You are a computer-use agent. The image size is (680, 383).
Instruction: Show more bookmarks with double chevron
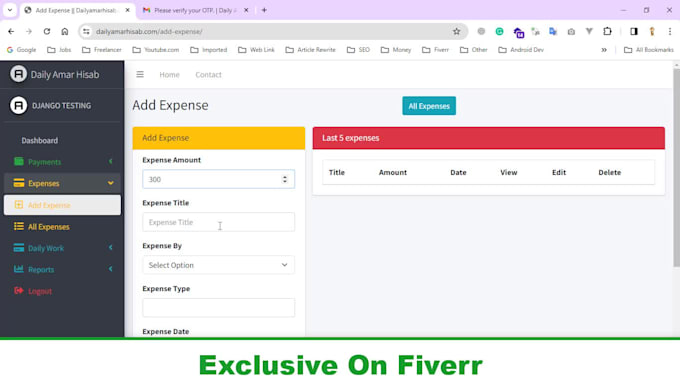604,50
